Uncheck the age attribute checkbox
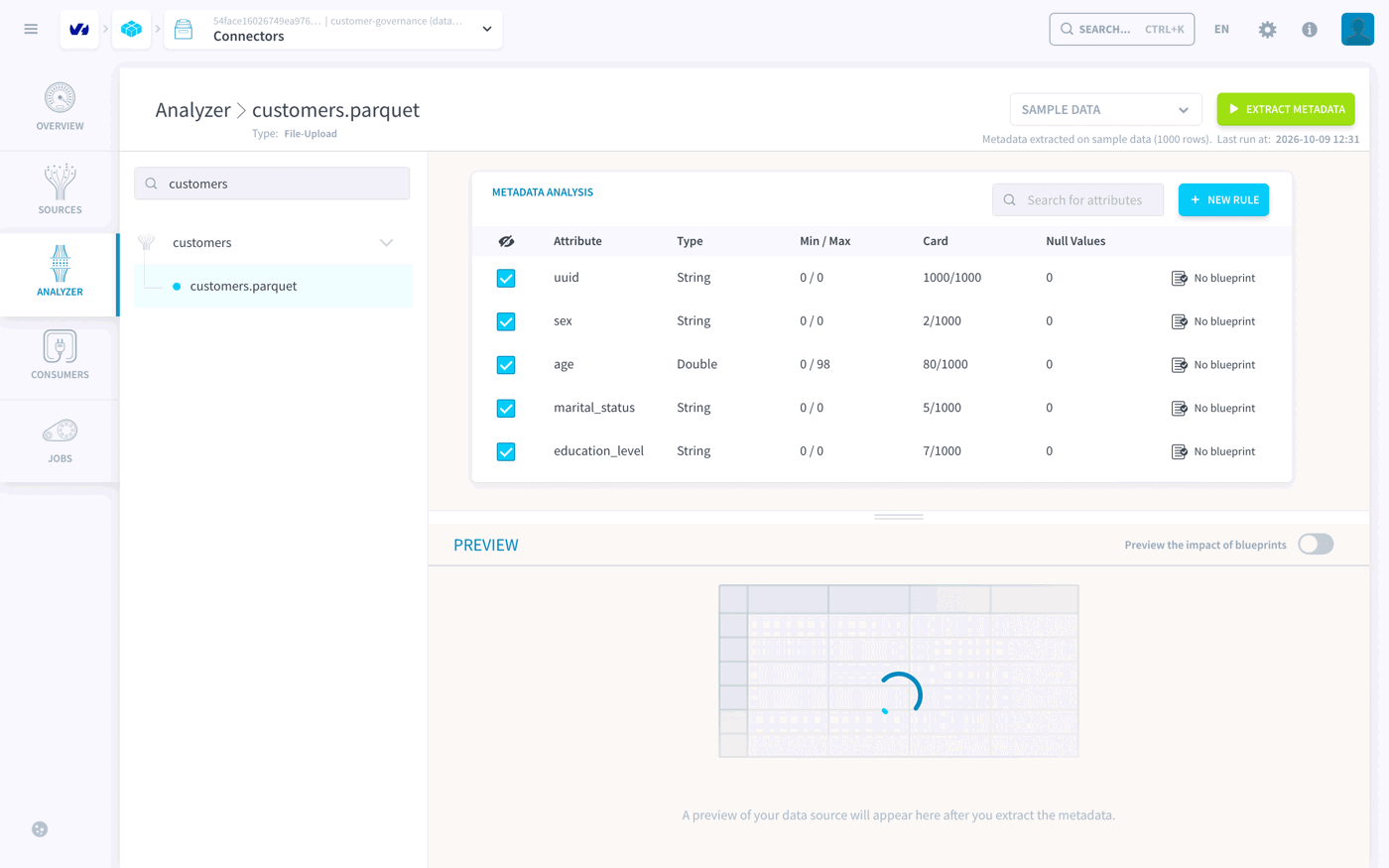This screenshot has width=1389, height=868. [x=506, y=365]
